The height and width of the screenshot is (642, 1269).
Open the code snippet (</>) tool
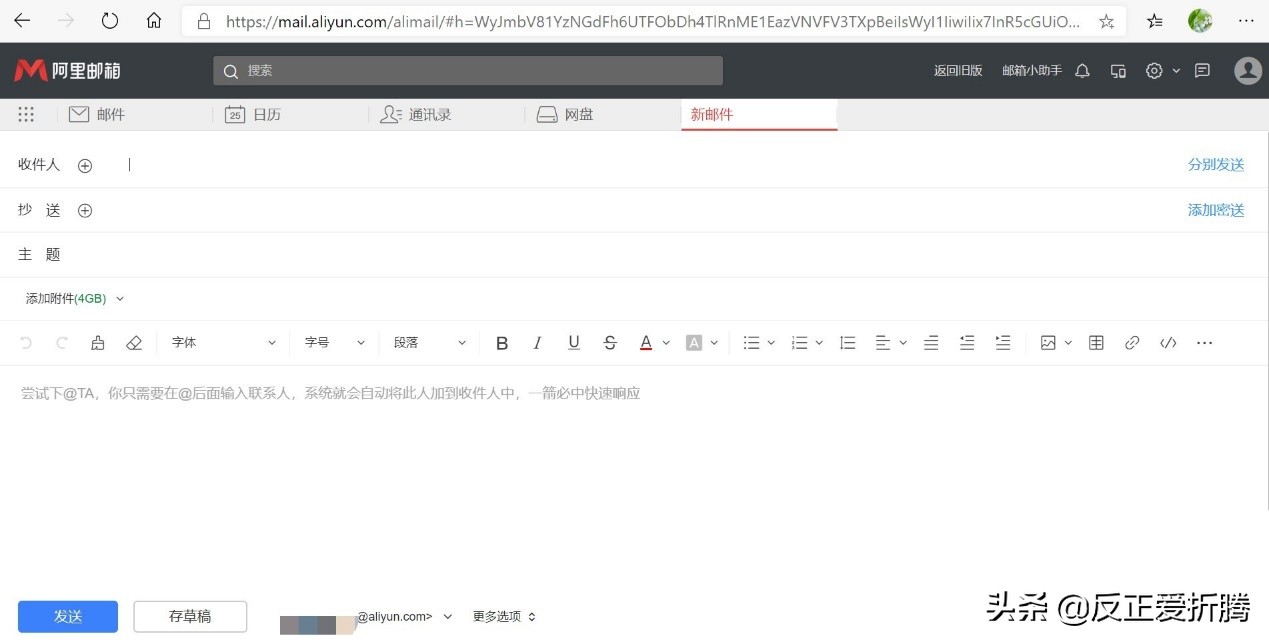[x=1167, y=342]
